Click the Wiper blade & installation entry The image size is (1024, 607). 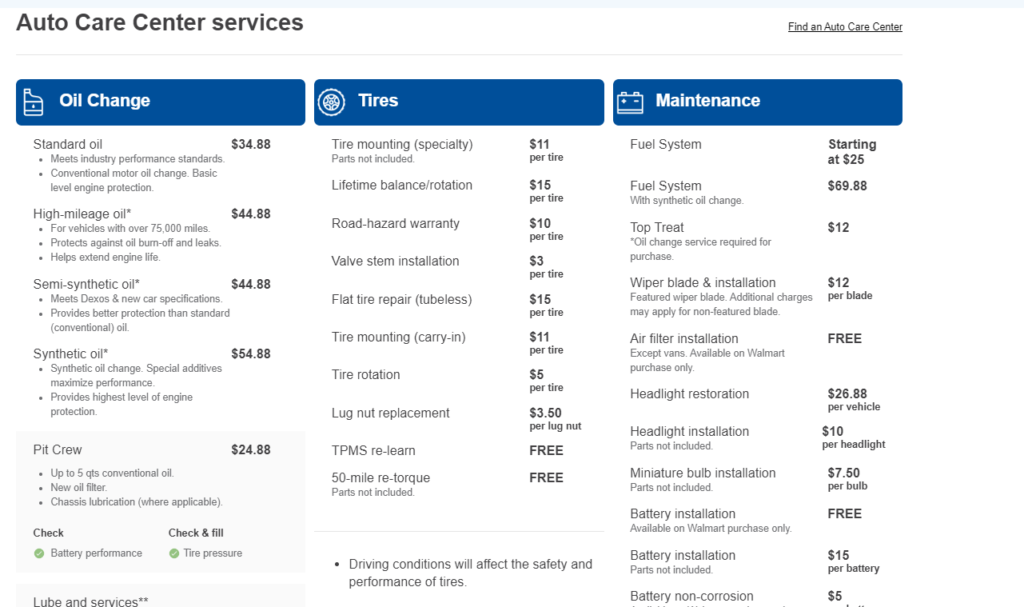tap(703, 283)
